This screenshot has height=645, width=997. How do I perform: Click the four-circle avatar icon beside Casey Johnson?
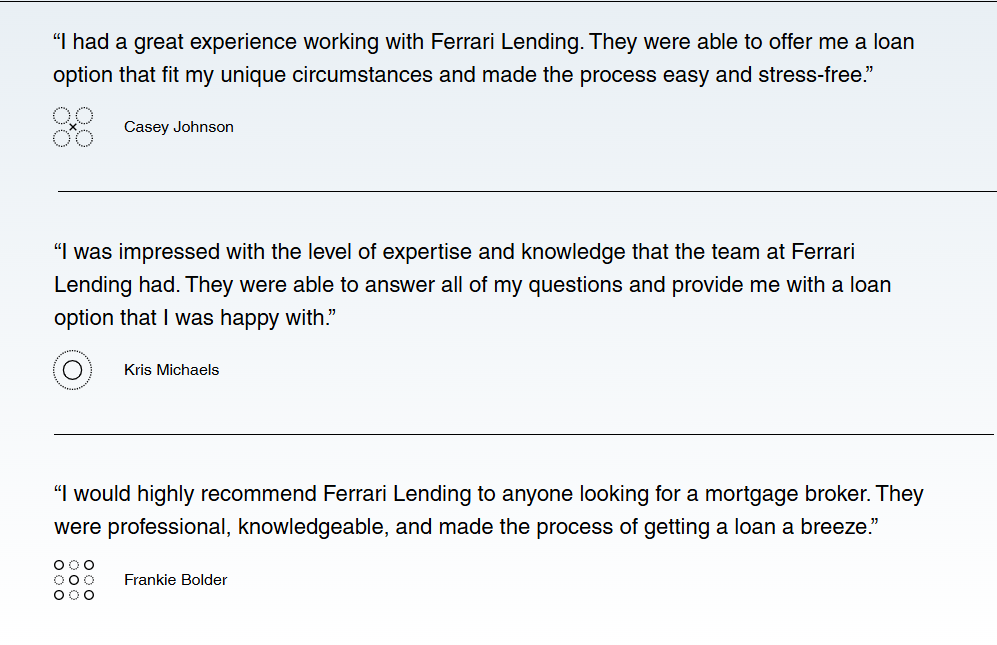click(x=73, y=127)
